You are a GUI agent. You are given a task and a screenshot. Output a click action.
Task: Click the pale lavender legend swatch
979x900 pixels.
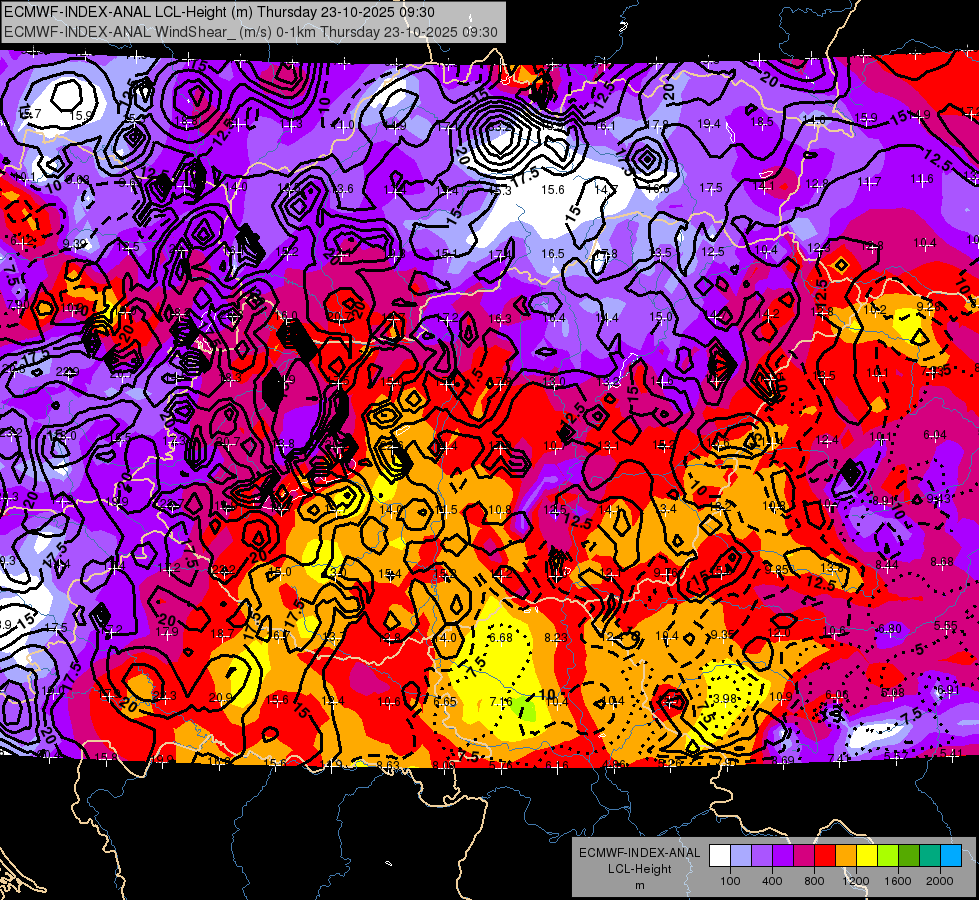(x=741, y=856)
